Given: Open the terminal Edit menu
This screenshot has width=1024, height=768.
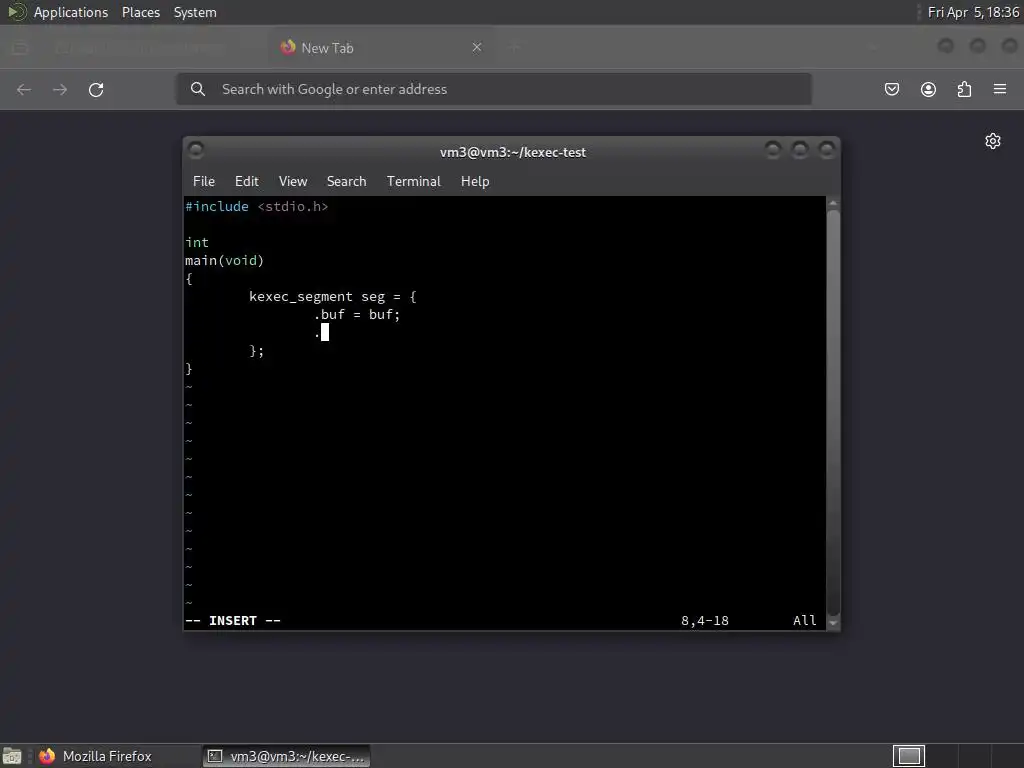Looking at the screenshot, I should pos(247,182).
